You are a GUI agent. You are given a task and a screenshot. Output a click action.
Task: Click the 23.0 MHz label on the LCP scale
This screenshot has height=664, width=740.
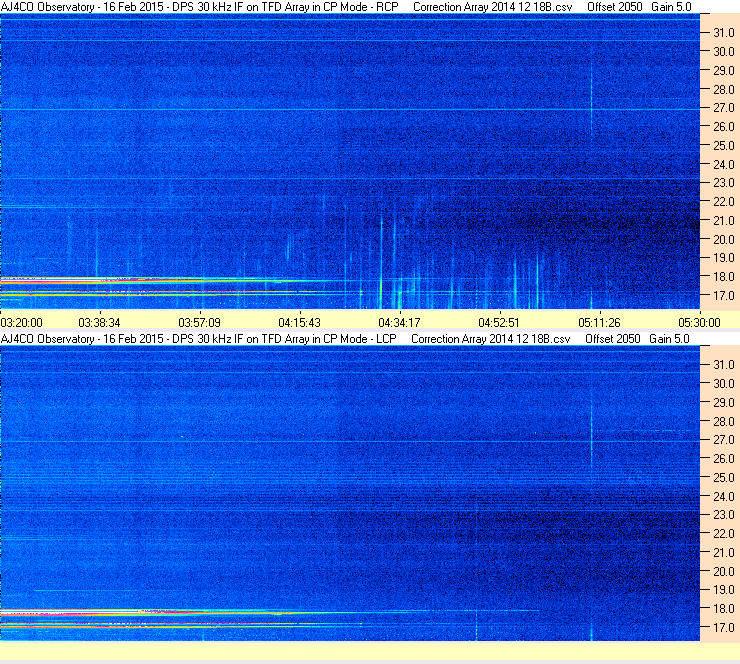723,515
